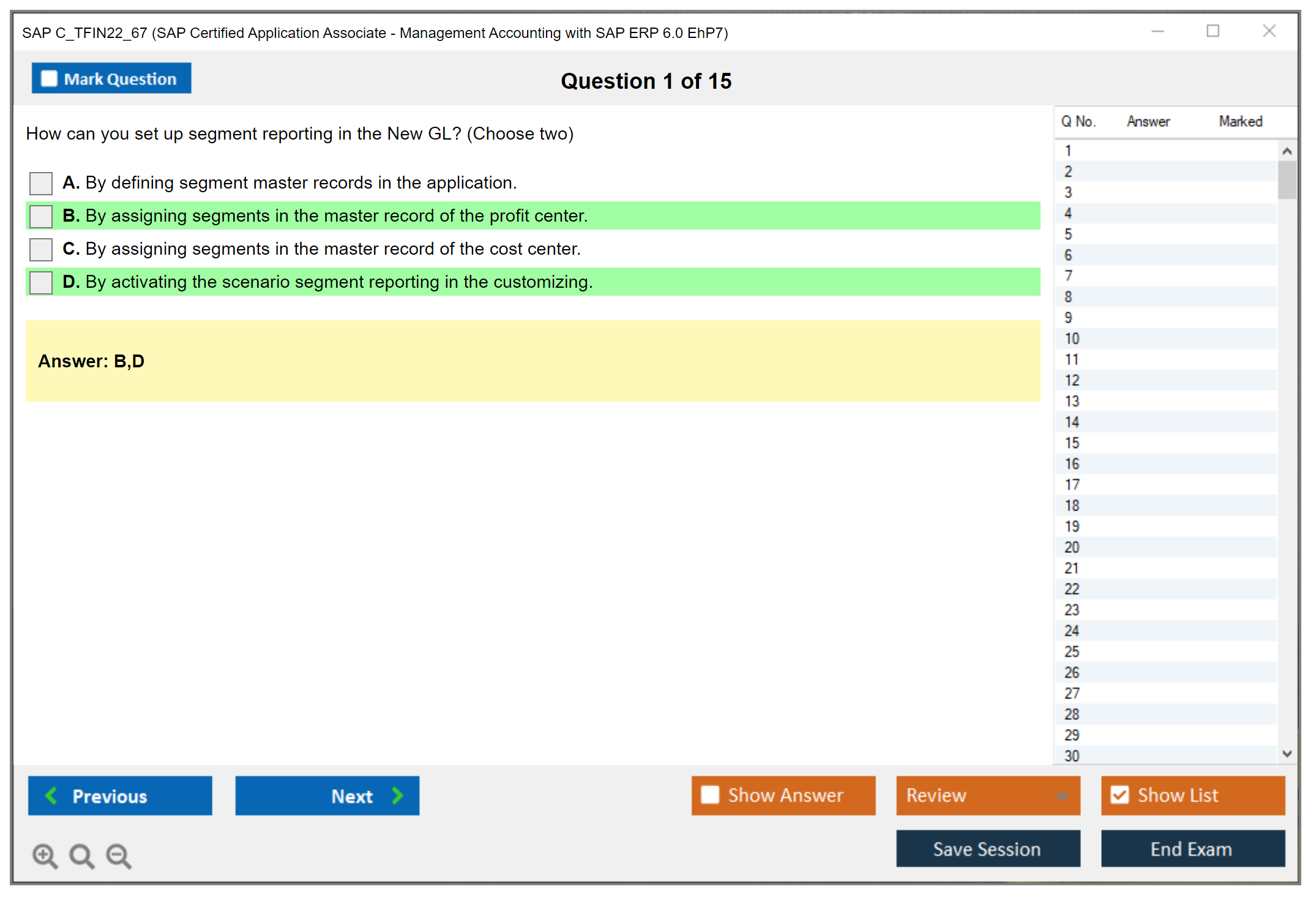Click the green right arrow on Next
The width and height of the screenshot is (1316, 900).
[398, 795]
